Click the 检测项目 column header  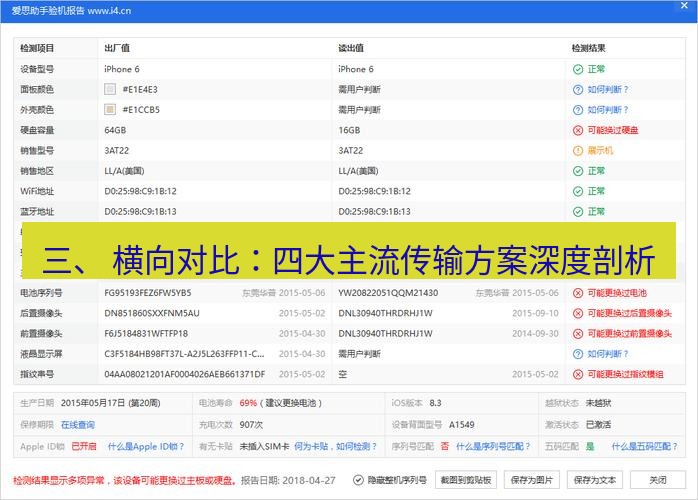(37, 48)
